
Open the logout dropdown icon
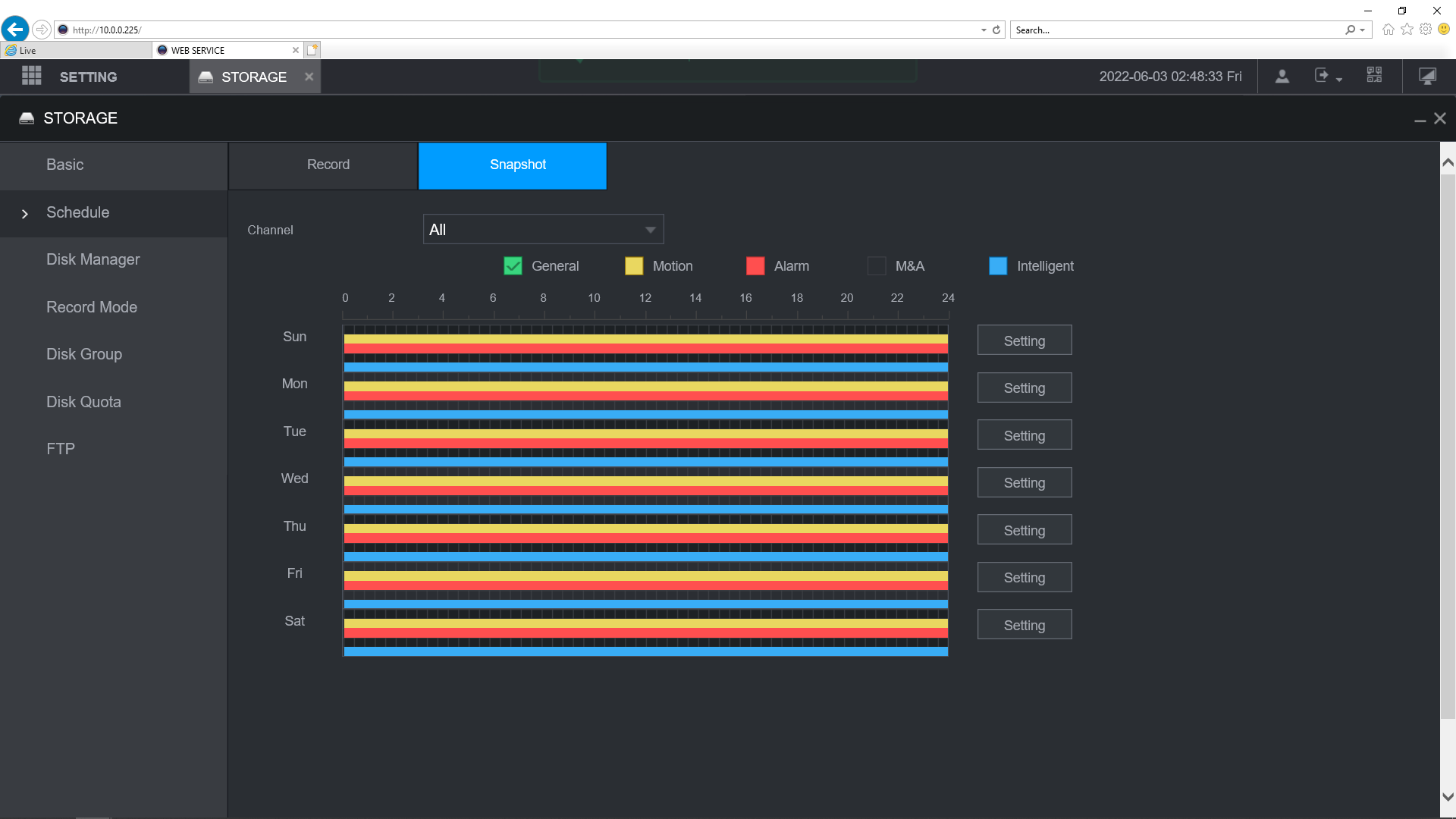[x=1327, y=77]
